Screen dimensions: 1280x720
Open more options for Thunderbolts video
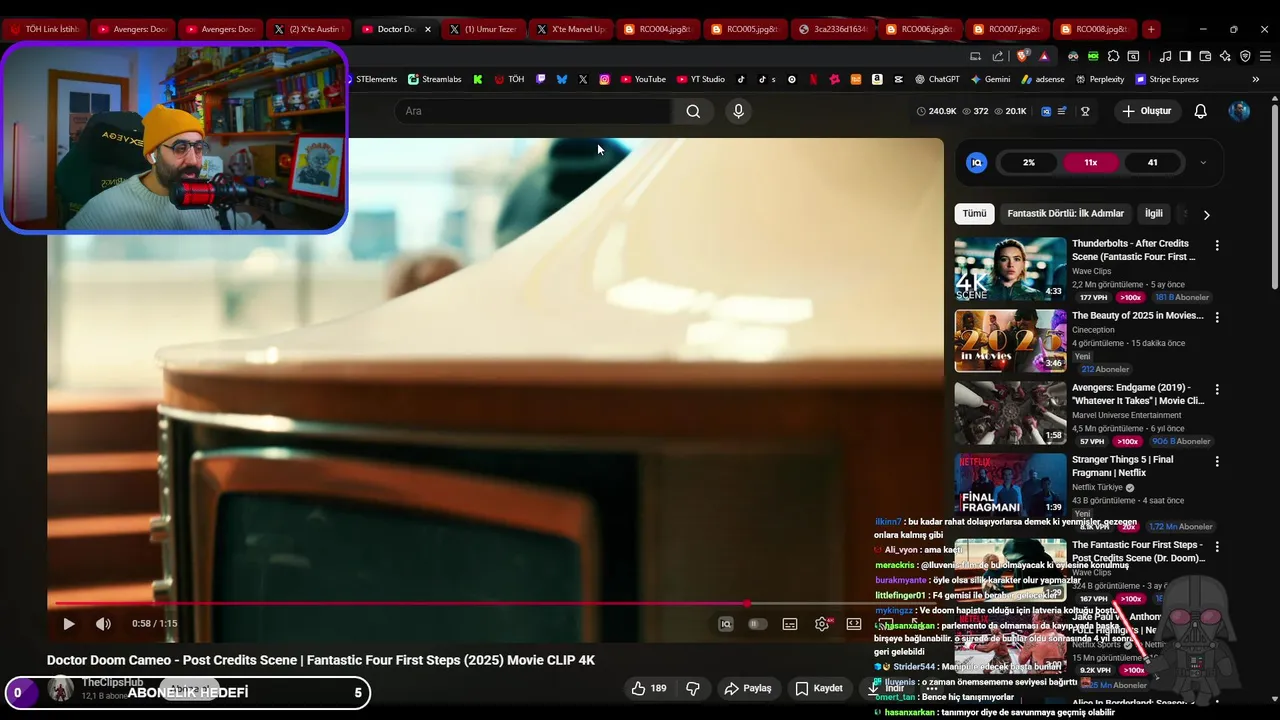click(x=1217, y=245)
